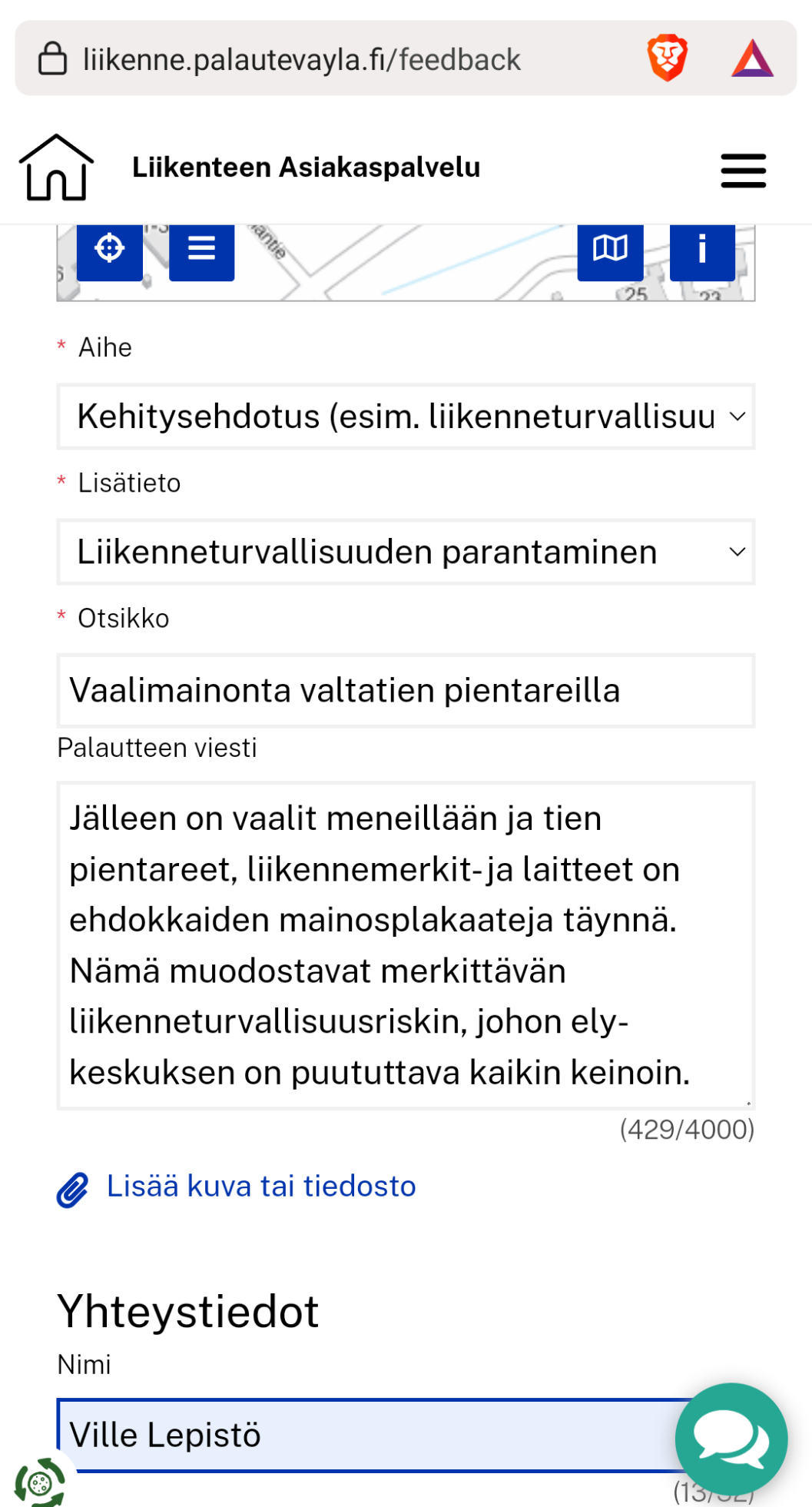The height and width of the screenshot is (1507, 812).
Task: Open the map layers list button
Action: (201, 250)
